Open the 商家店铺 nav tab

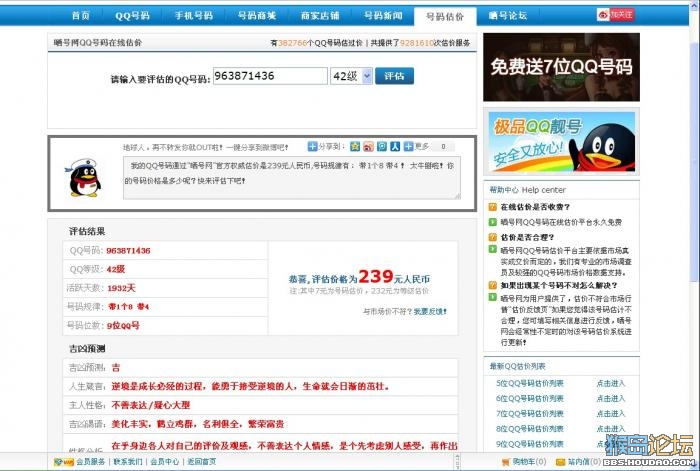point(320,16)
